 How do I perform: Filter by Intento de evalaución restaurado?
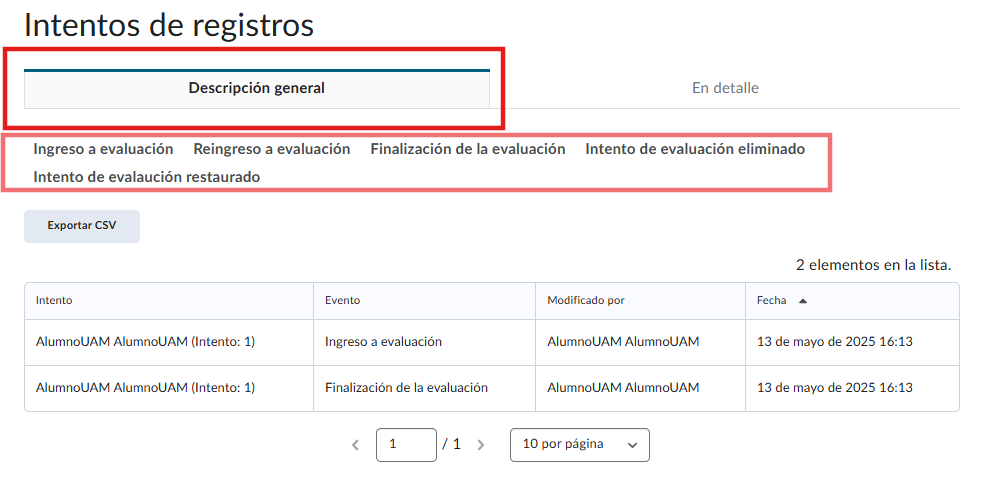point(146,177)
